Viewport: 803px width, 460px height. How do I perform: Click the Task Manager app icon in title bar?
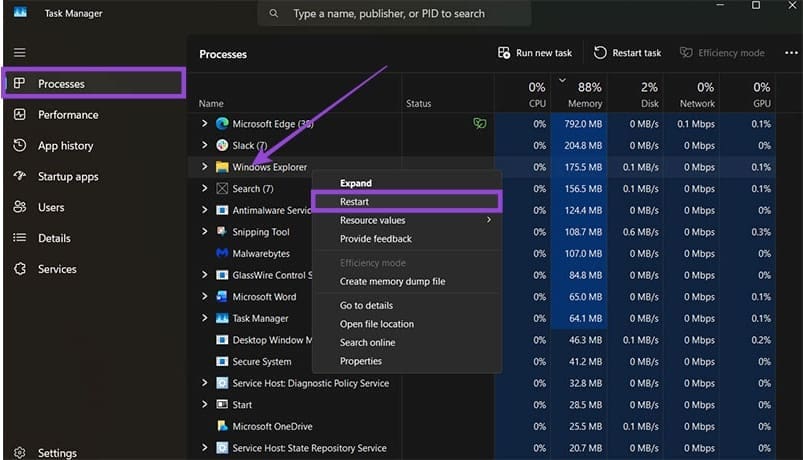pos(20,12)
